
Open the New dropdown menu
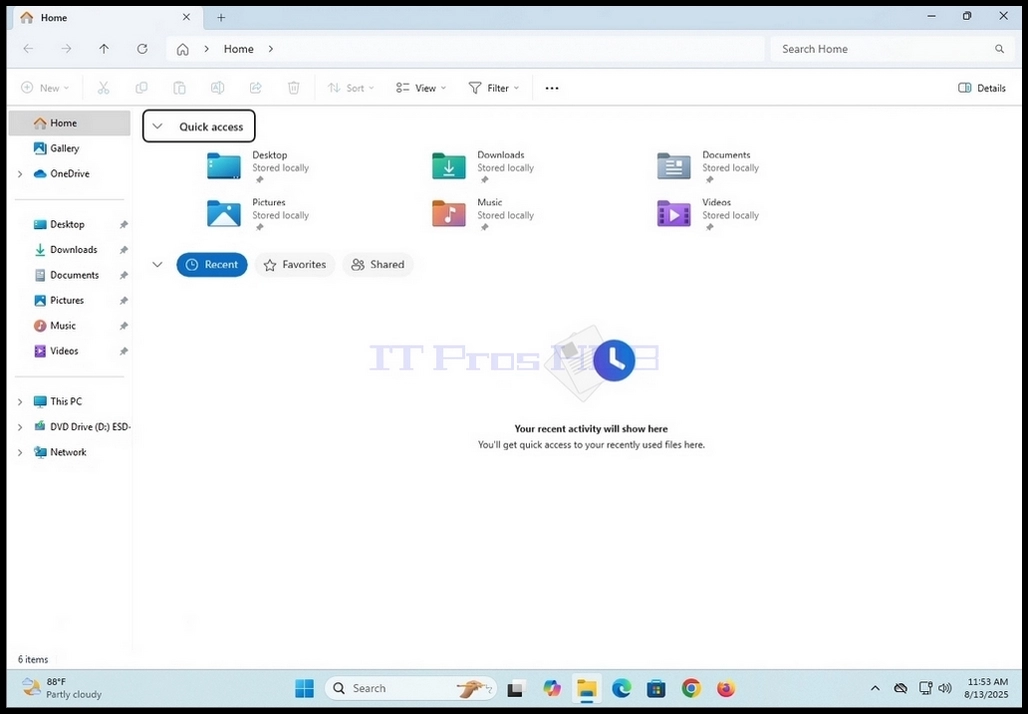click(45, 88)
